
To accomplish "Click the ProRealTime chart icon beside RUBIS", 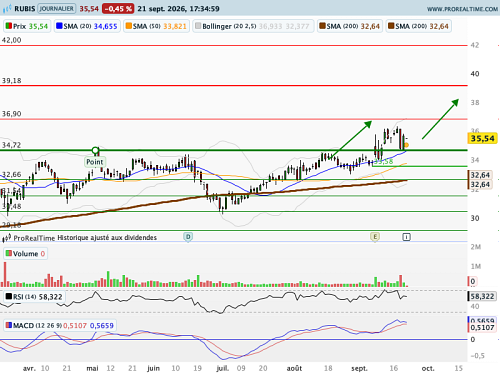I will click(x=7, y=9).
